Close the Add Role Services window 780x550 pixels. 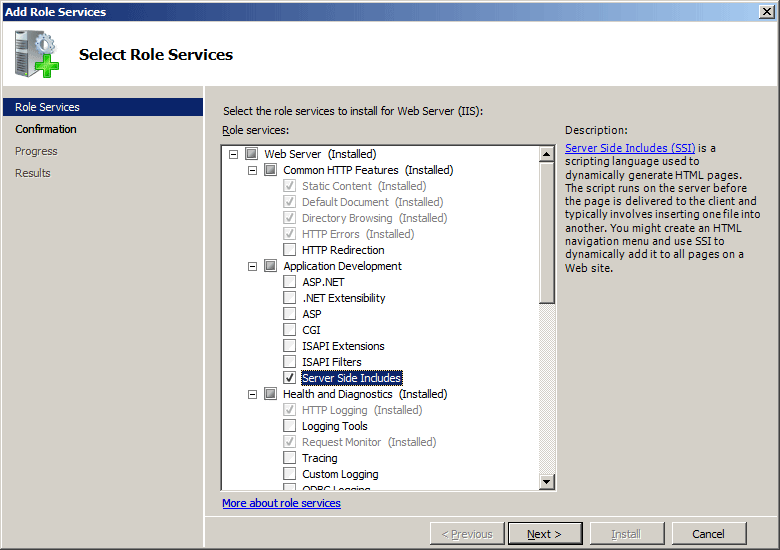766,11
